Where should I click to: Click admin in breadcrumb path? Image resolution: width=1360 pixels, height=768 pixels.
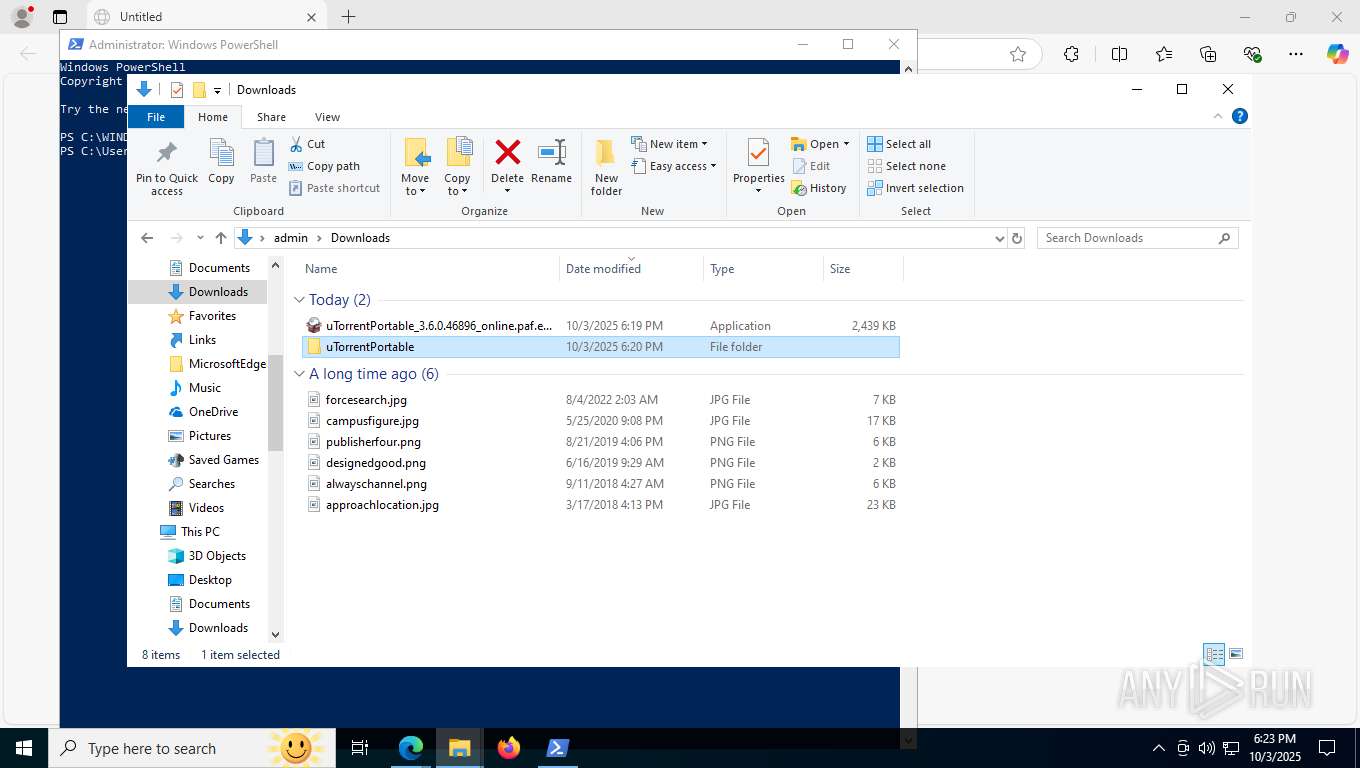(x=291, y=238)
